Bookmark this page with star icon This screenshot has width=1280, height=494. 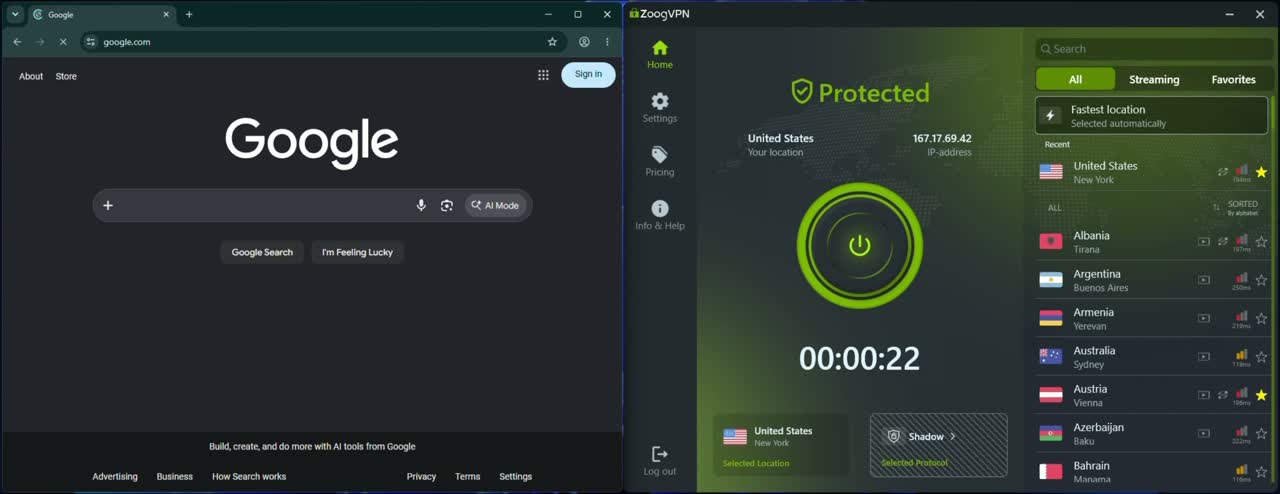coord(552,42)
